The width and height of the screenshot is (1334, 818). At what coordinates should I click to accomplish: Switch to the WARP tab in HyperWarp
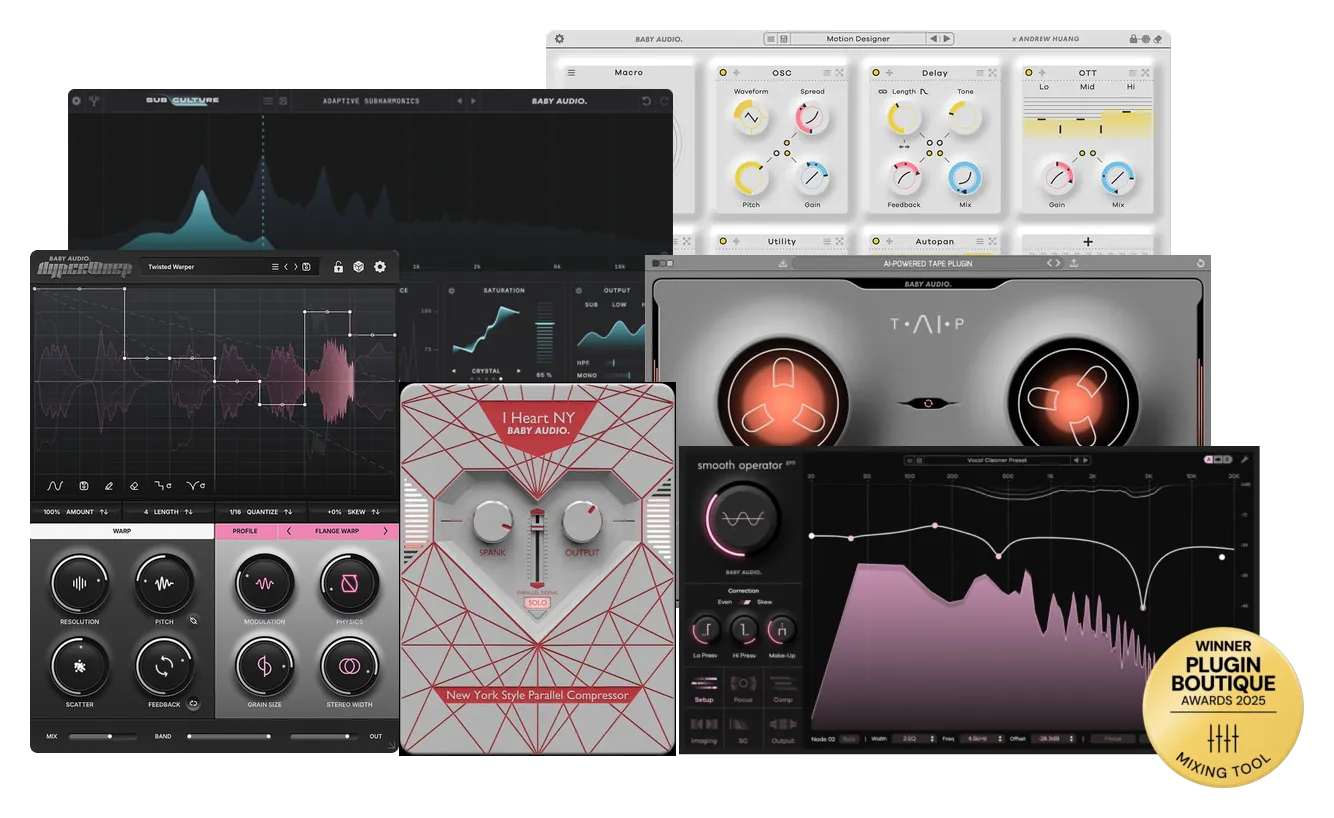(122, 531)
